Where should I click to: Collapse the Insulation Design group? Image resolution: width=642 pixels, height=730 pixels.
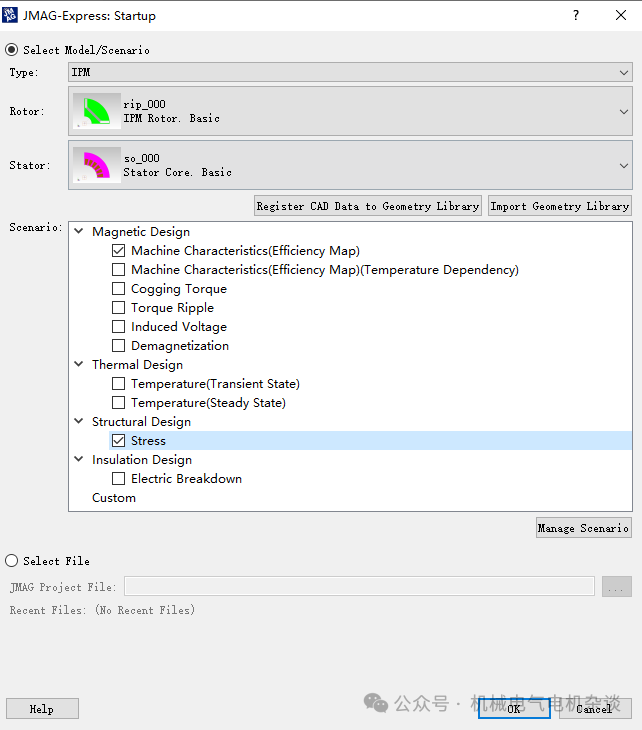pyautogui.click(x=79, y=460)
